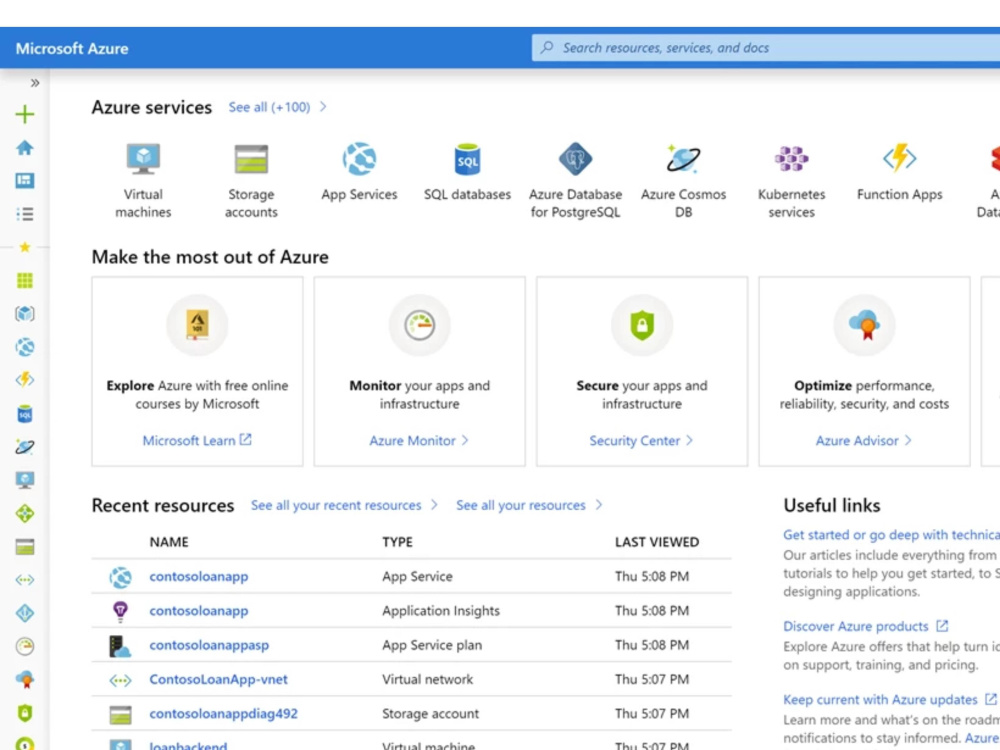Open Dashboard icon in the sidebar
The image size is (1000, 750).
click(x=25, y=180)
